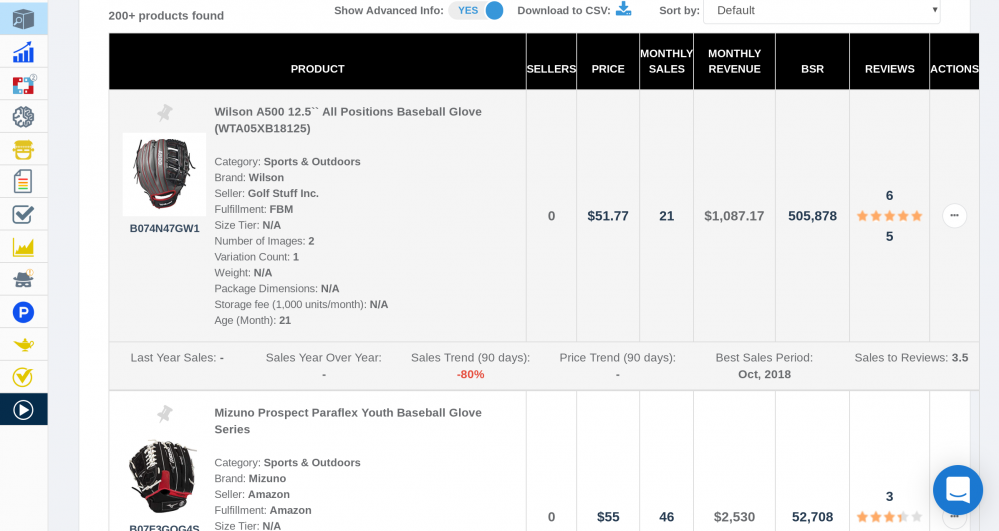Screen dimensions: 999x531
Task: Download product results to CSV
Action: [x=623, y=10]
